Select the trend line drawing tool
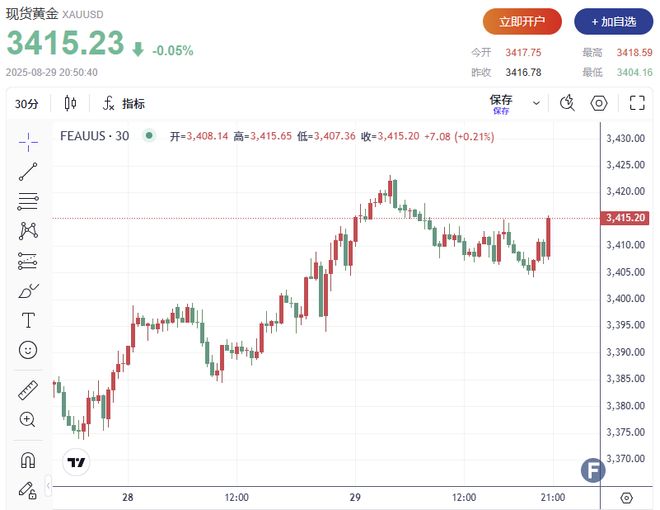 (x=28, y=171)
